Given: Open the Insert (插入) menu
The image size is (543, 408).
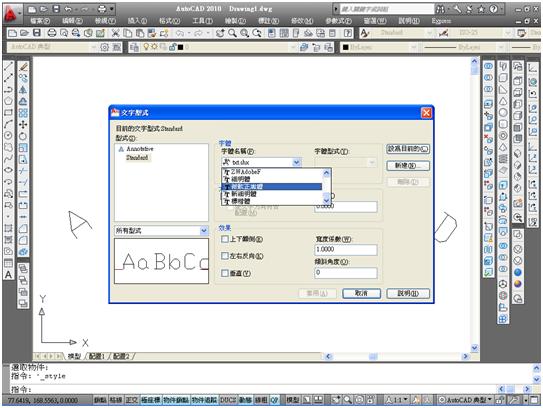Looking at the screenshot, I should pos(137,21).
